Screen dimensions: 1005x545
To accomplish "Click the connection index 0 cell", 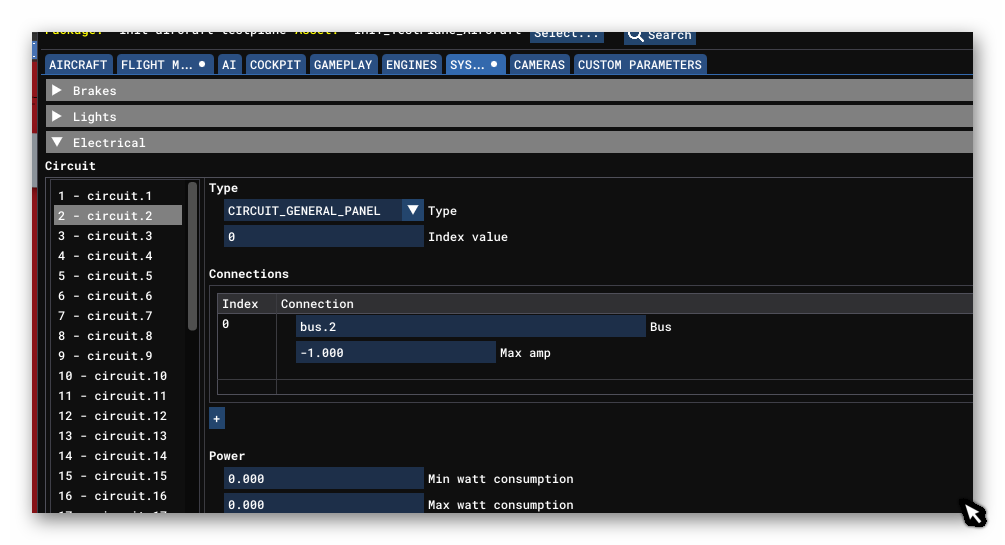I will pos(247,346).
